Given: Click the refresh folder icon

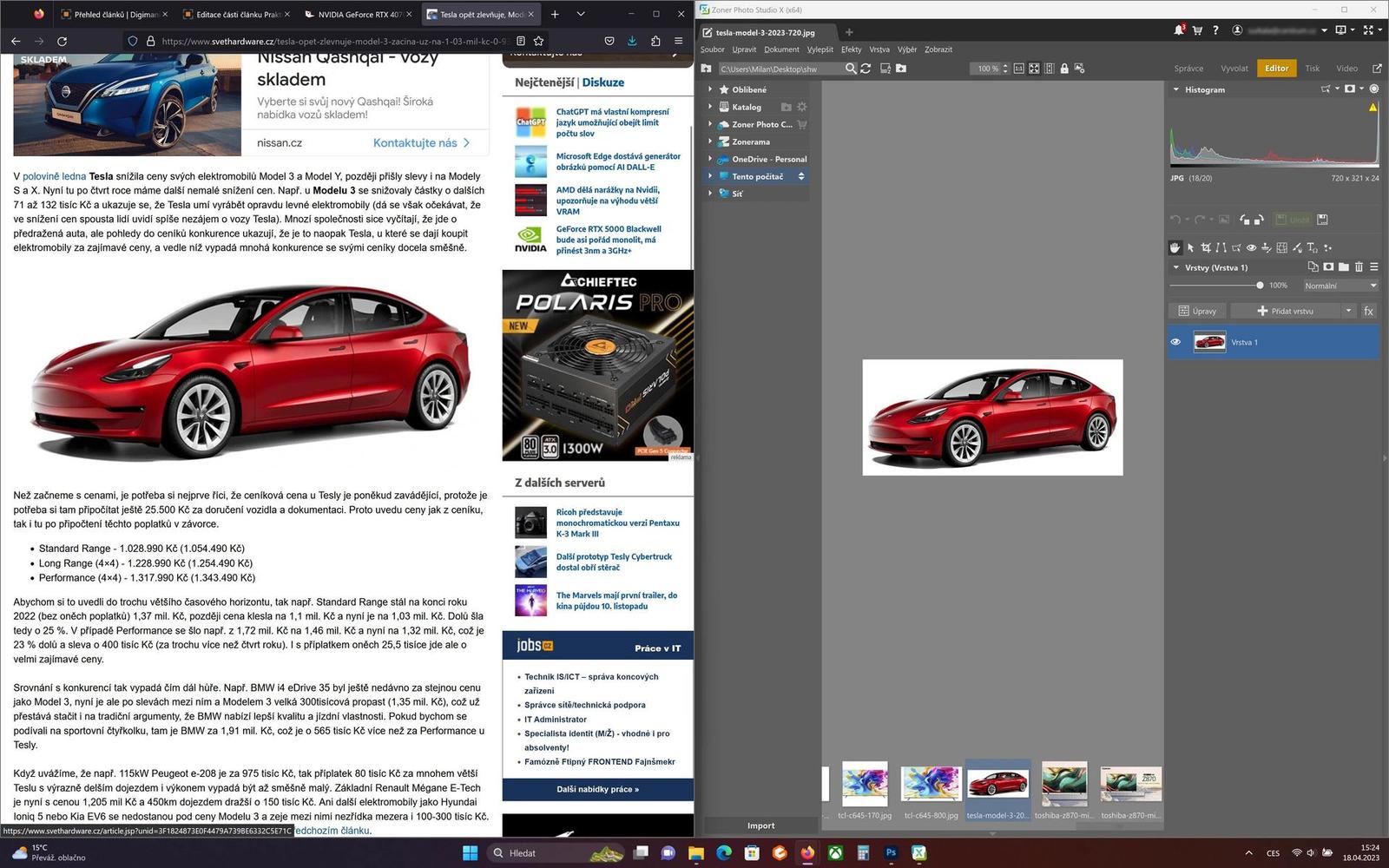Looking at the screenshot, I should point(866,69).
